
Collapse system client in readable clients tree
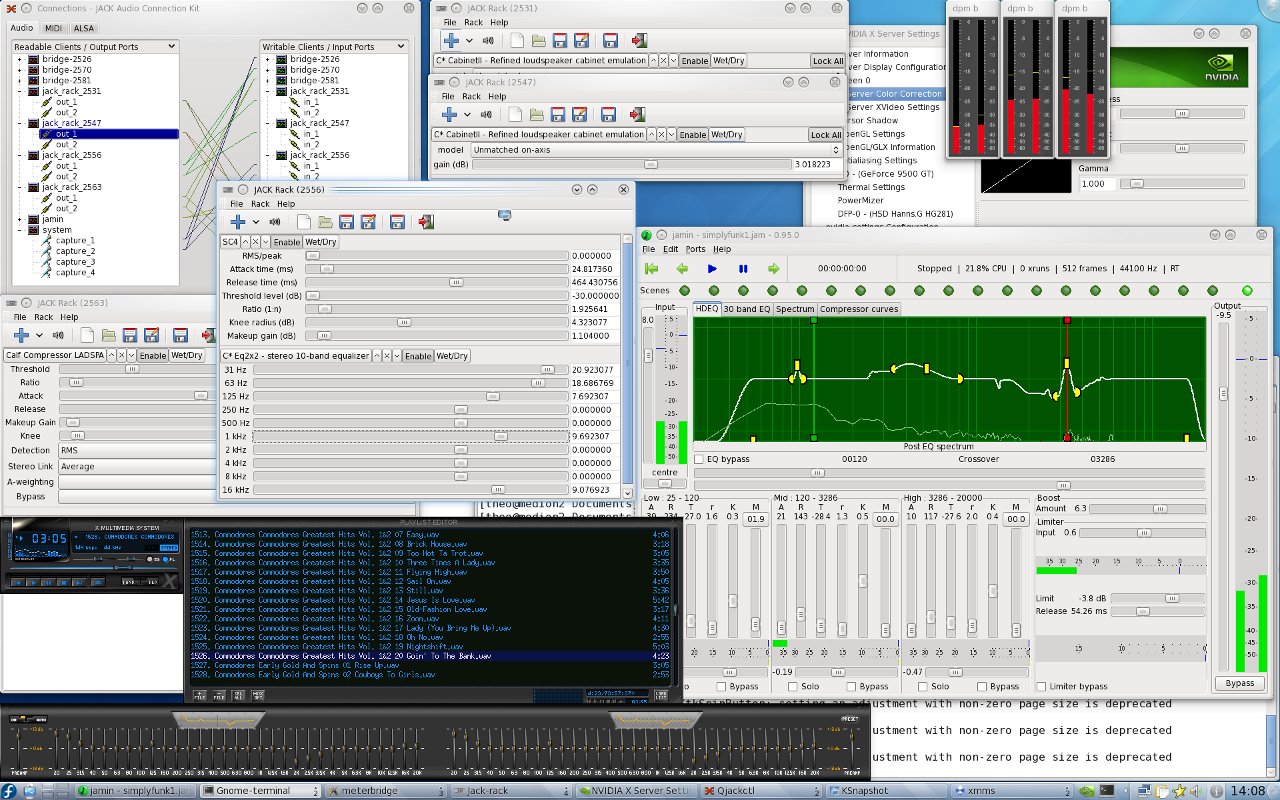tap(19, 230)
